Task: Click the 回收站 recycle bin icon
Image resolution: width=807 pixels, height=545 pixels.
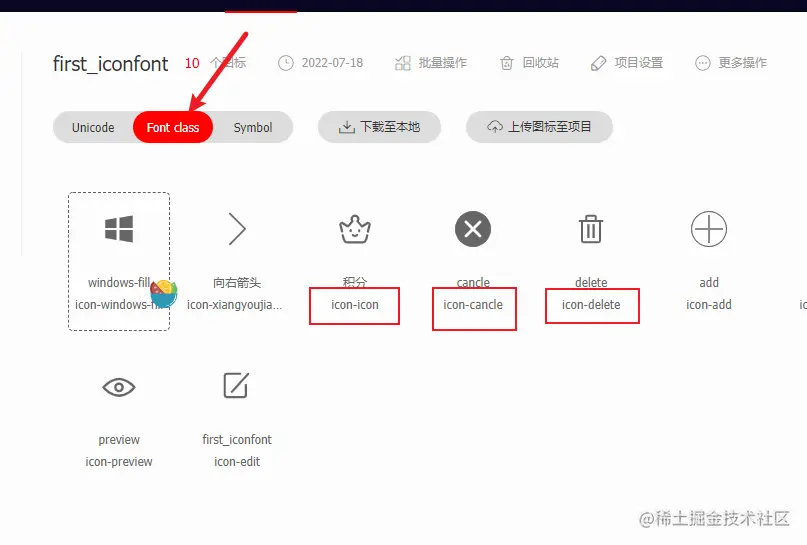Action: [507, 63]
